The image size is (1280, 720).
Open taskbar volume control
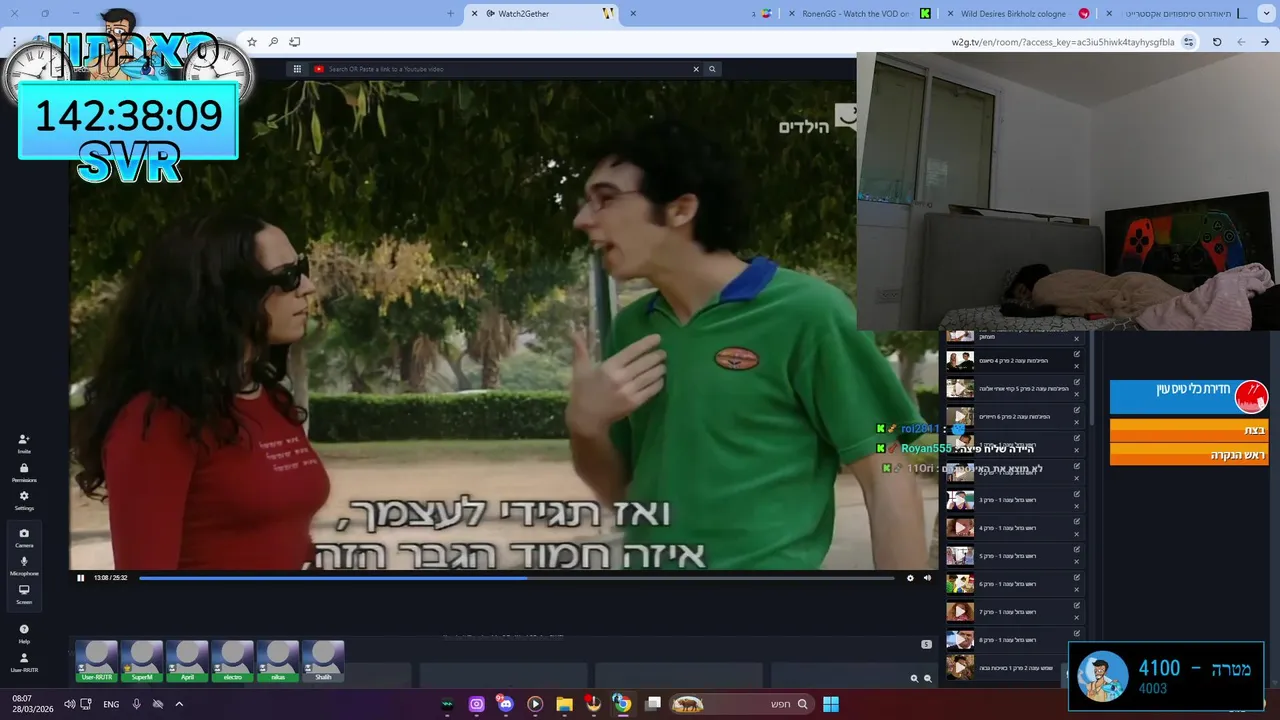coord(70,704)
